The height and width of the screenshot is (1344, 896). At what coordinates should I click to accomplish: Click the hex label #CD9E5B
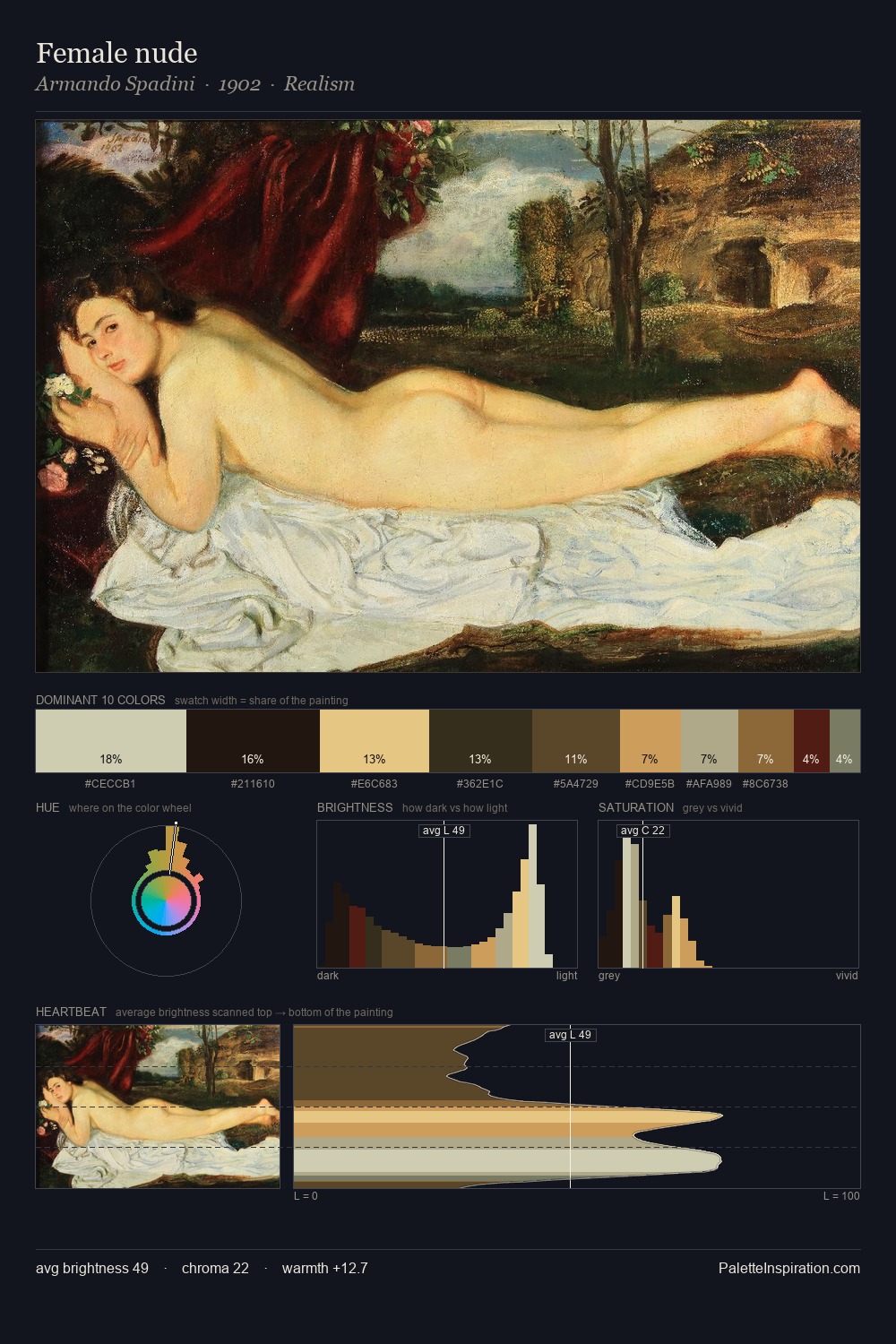tap(650, 783)
